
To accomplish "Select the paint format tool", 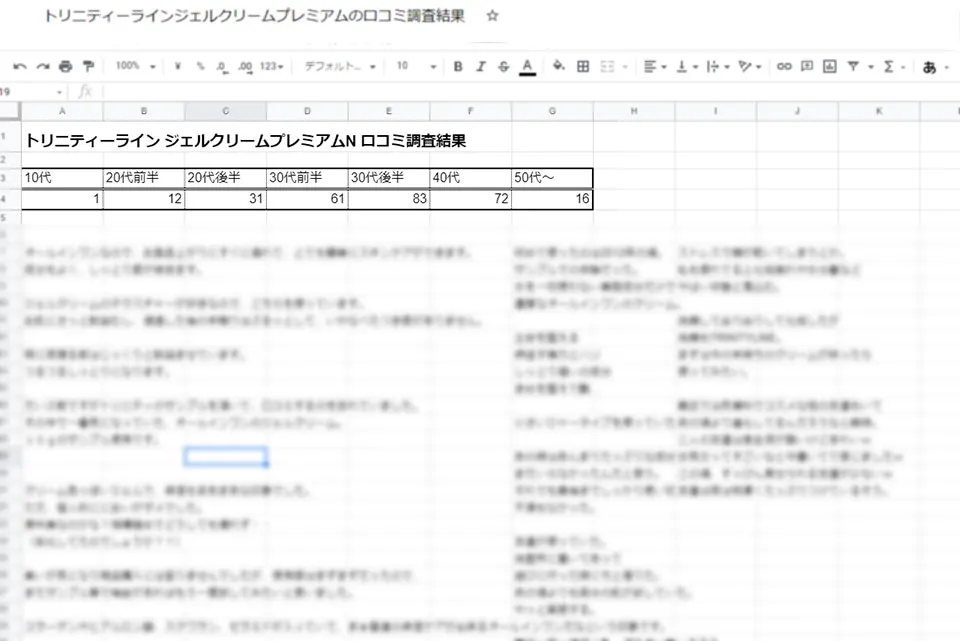I will pos(88,65).
